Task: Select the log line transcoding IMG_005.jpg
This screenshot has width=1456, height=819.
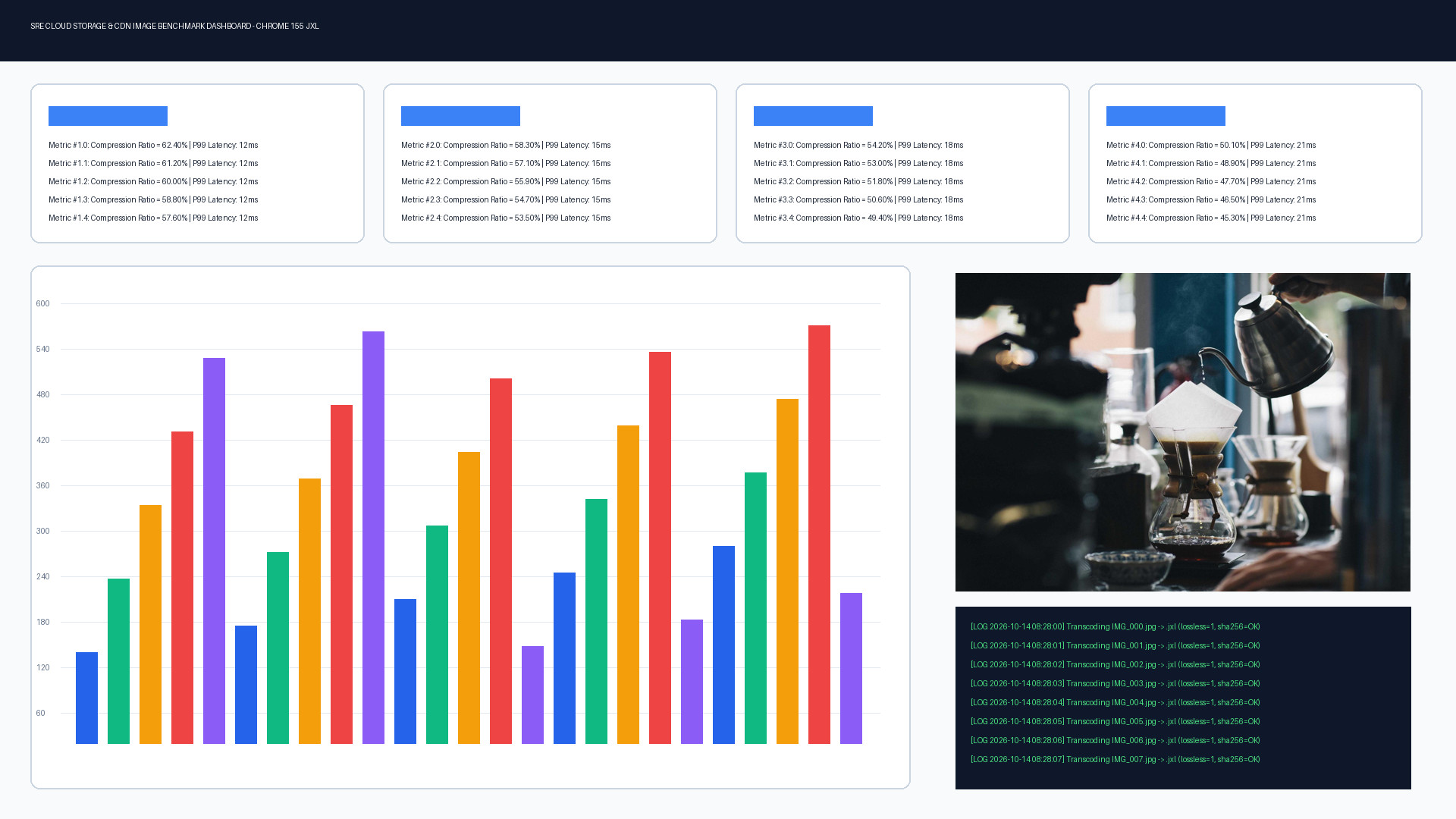Action: 1116,721
